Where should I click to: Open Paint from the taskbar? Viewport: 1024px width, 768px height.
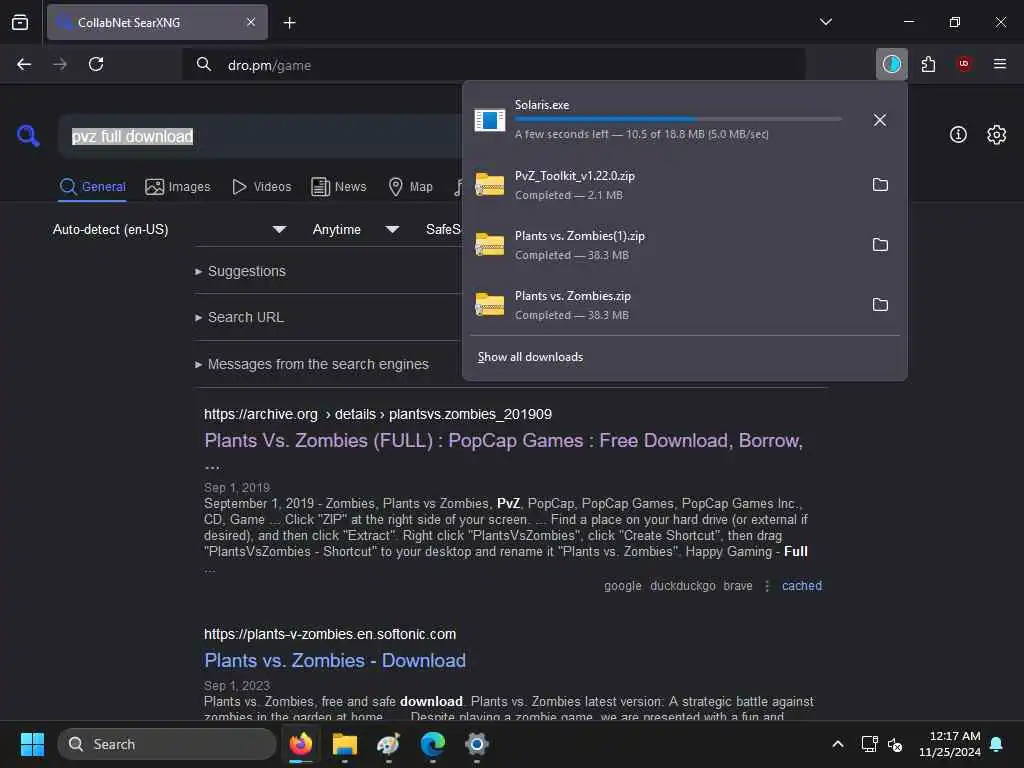click(389, 744)
